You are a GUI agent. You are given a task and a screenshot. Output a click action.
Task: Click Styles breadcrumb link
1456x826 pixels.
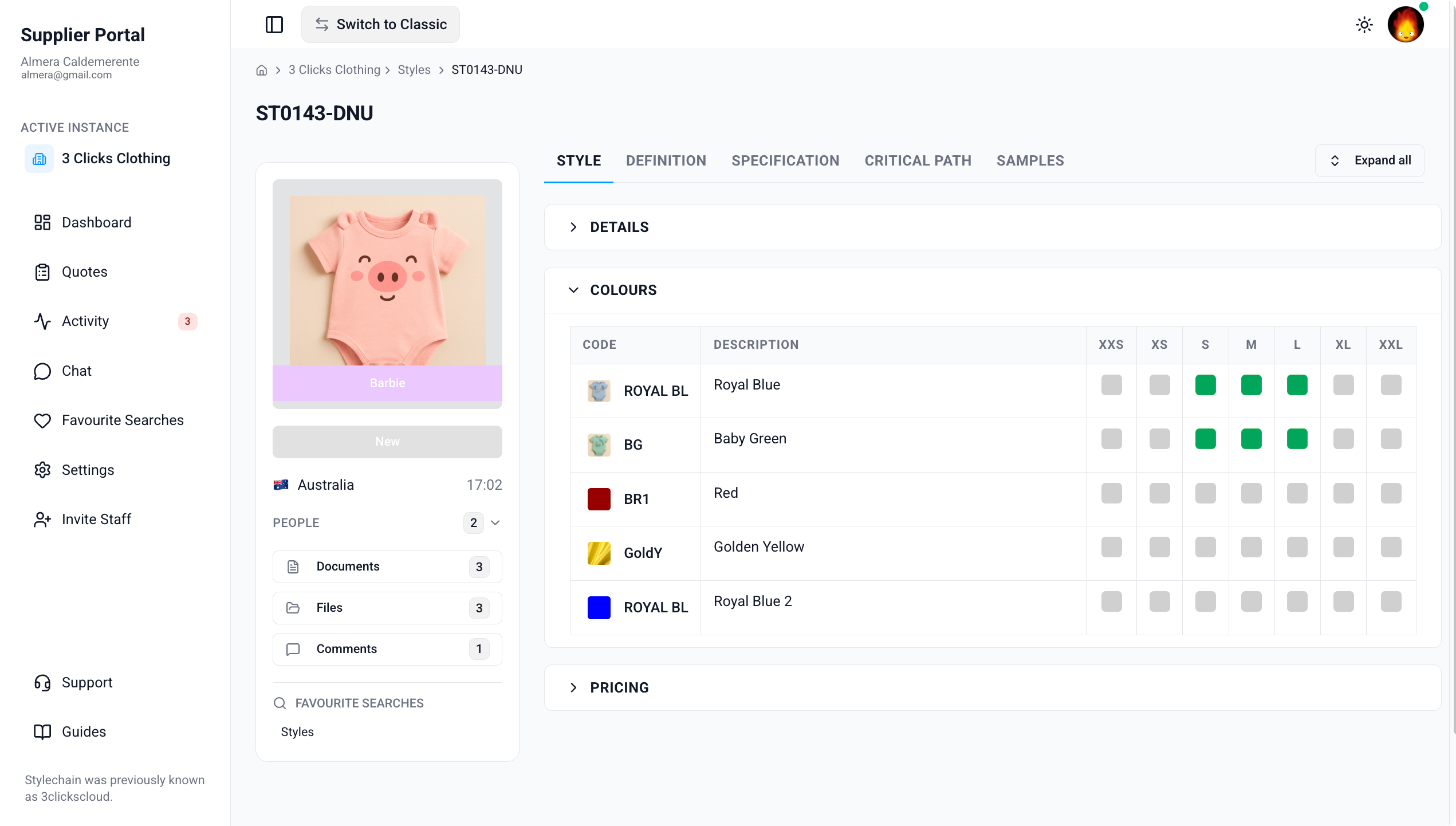click(x=414, y=70)
